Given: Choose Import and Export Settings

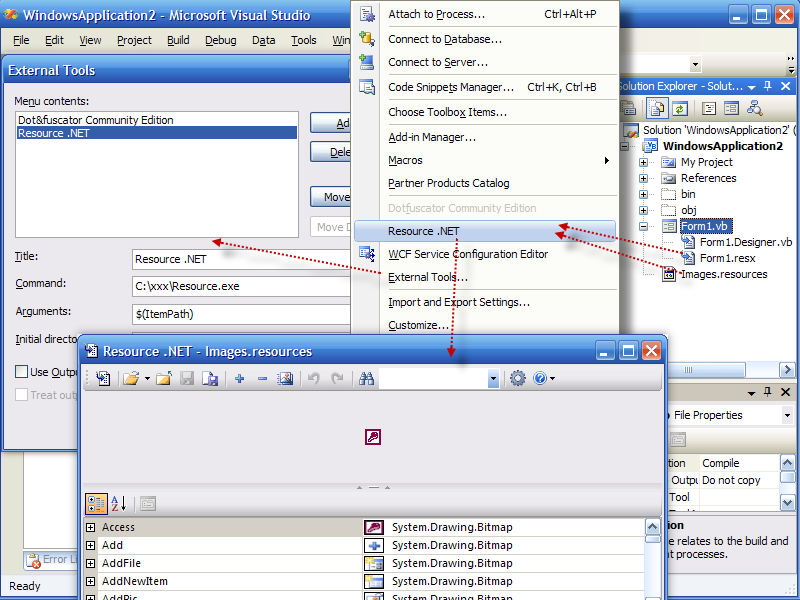Looking at the screenshot, I should pos(485,302).
